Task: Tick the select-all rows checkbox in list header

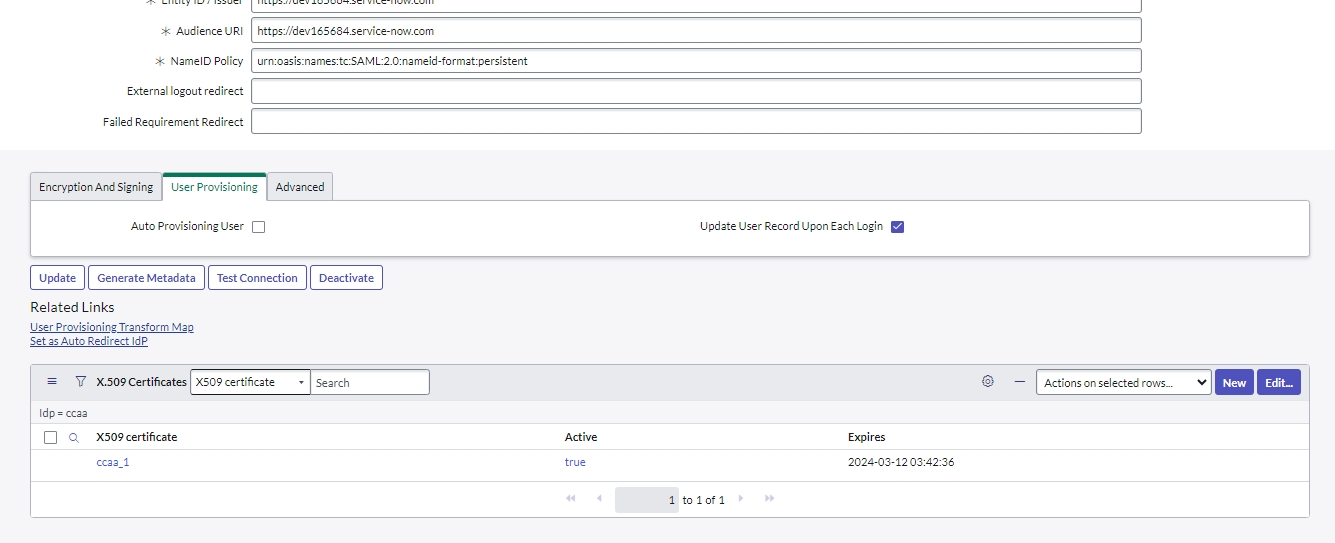Action: [51, 438]
